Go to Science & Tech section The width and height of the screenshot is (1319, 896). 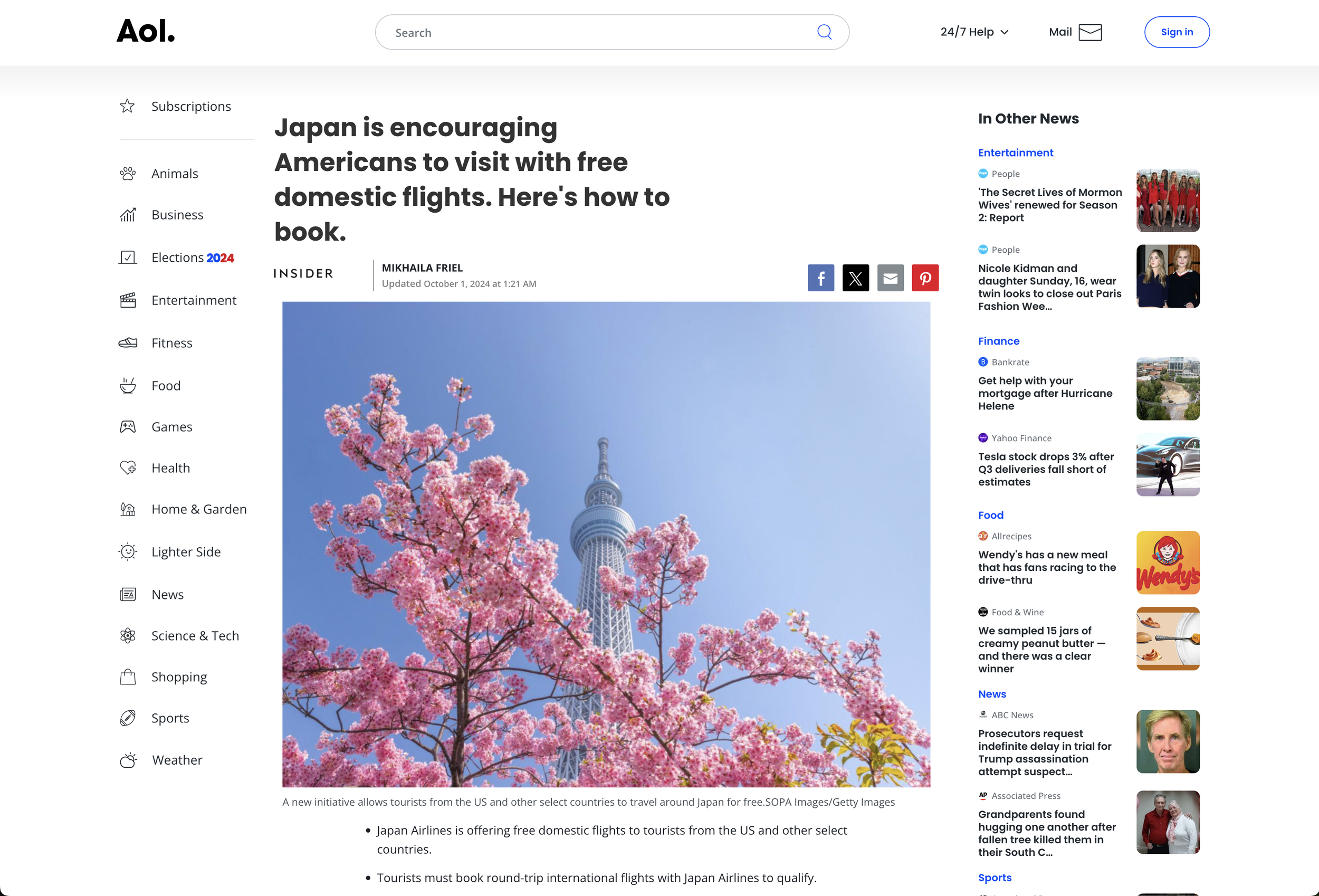[195, 636]
